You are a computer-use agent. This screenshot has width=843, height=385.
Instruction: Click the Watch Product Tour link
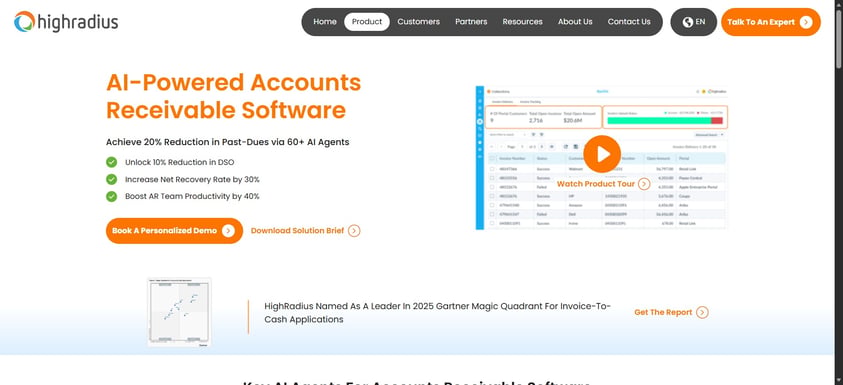pyautogui.click(x=603, y=184)
